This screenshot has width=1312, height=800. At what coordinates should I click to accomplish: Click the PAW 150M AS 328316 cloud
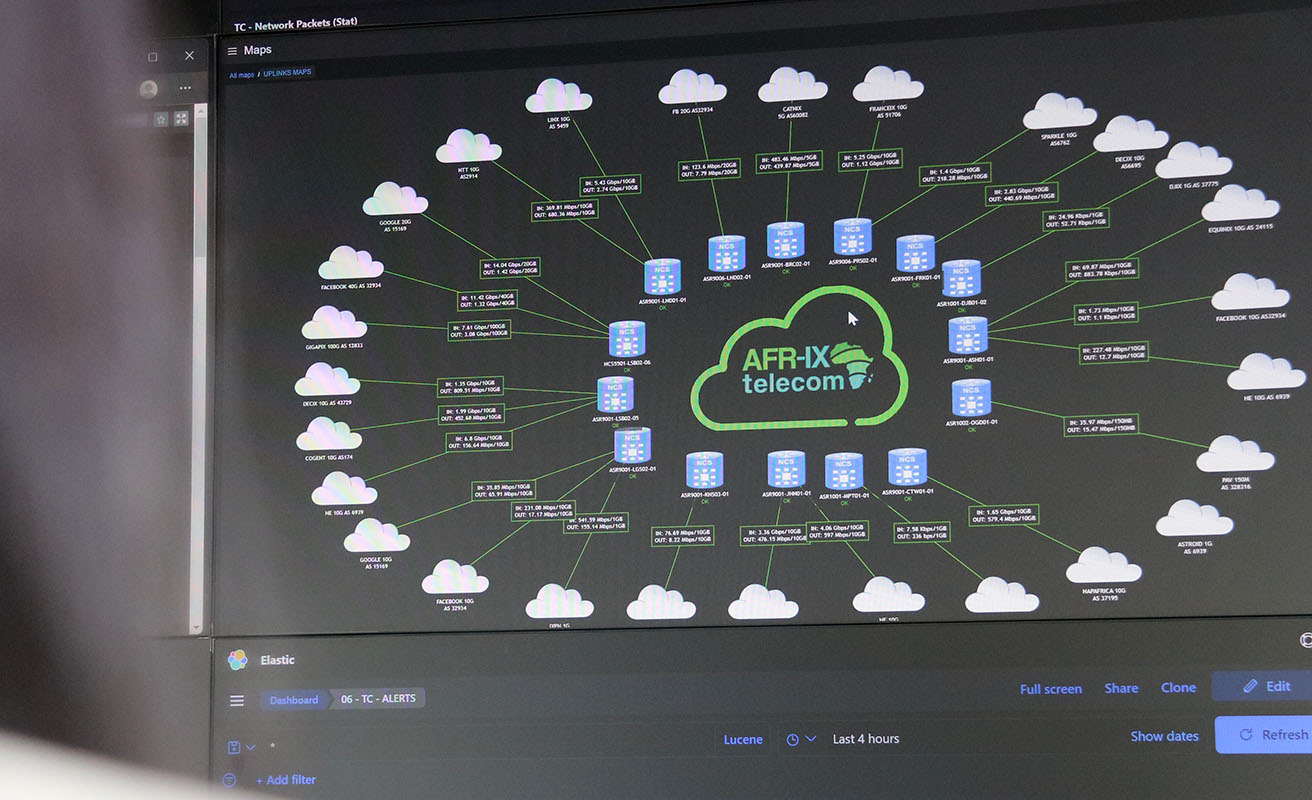(1235, 454)
